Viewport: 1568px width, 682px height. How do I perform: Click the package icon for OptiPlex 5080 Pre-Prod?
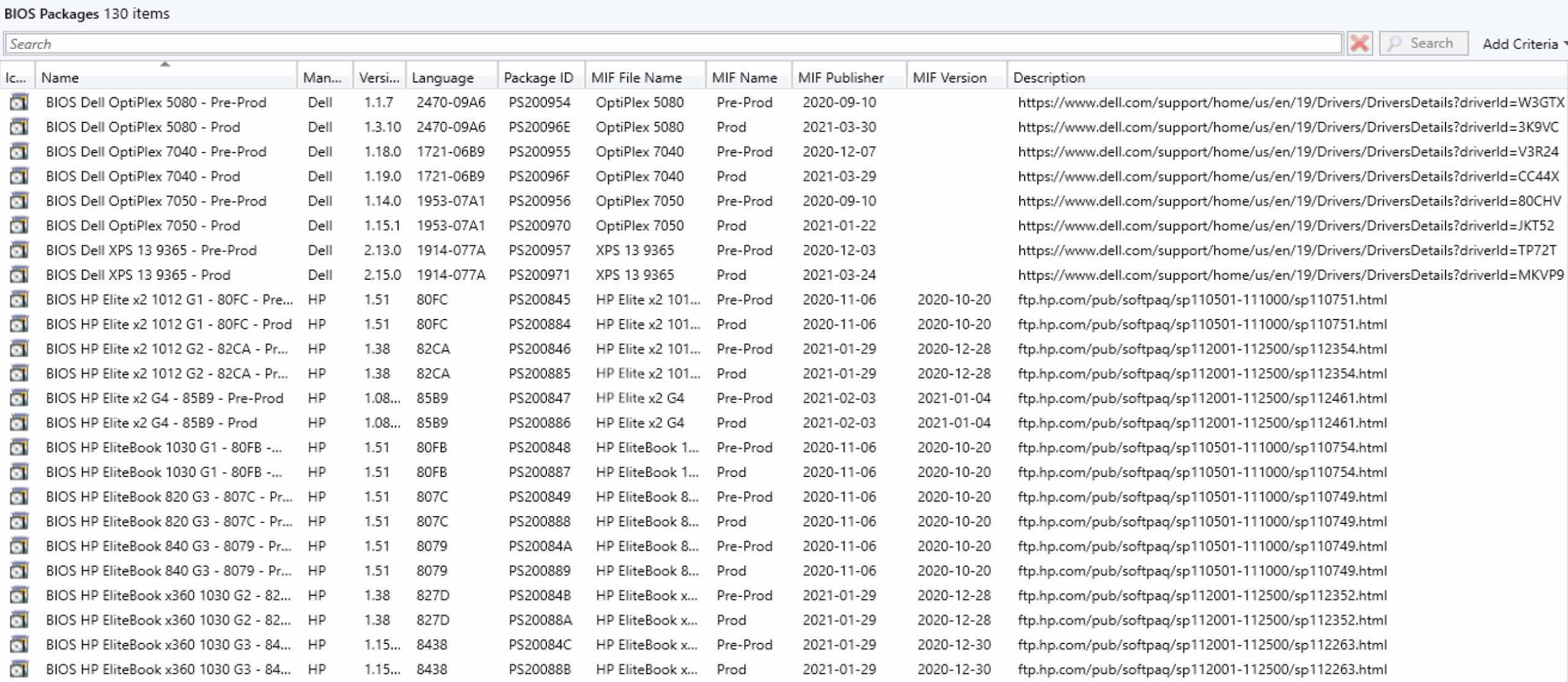[x=19, y=102]
